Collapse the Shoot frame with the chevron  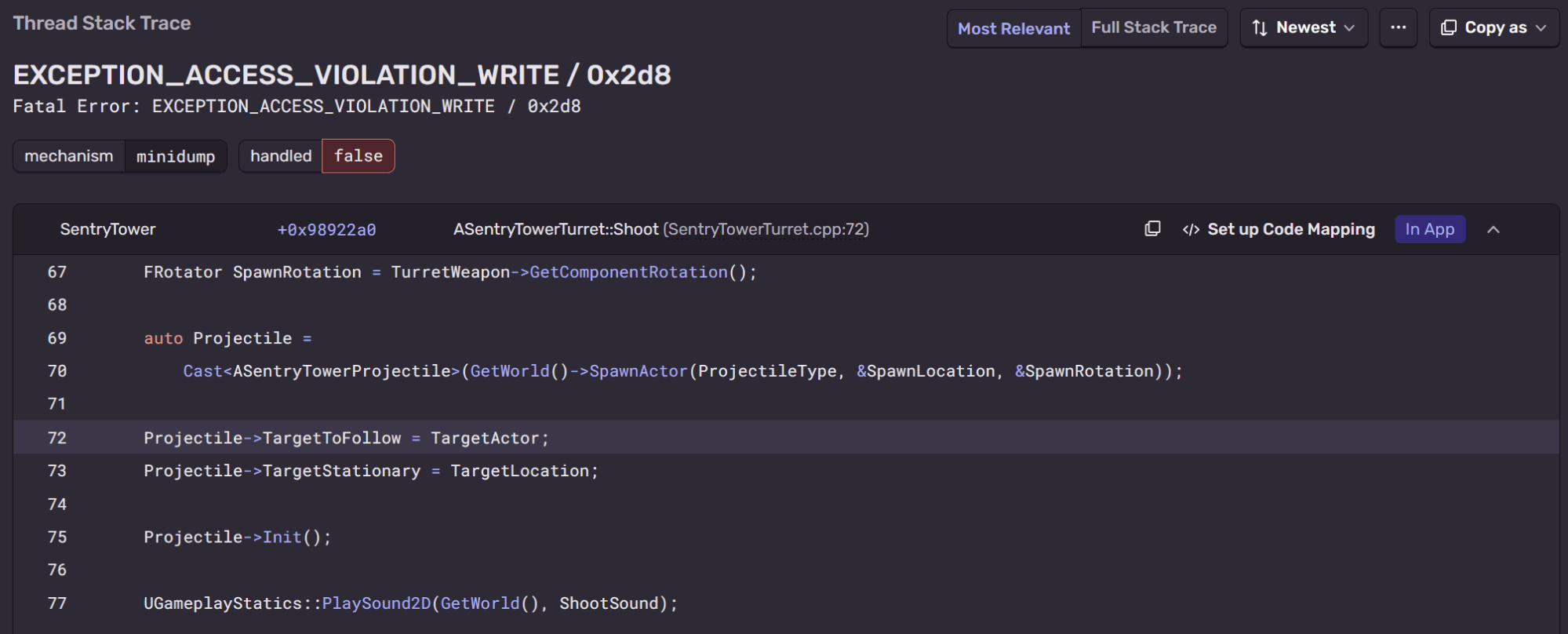[x=1493, y=229]
